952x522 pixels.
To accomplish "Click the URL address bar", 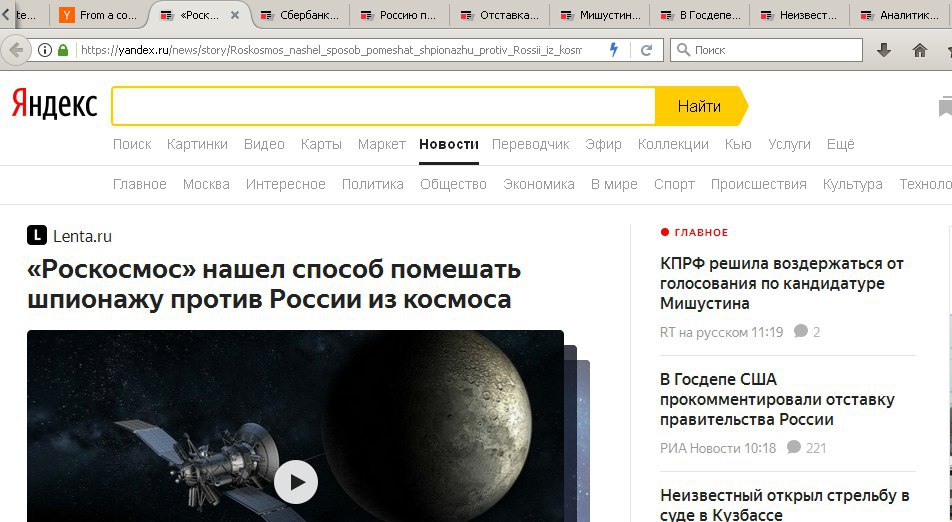I will [x=331, y=50].
